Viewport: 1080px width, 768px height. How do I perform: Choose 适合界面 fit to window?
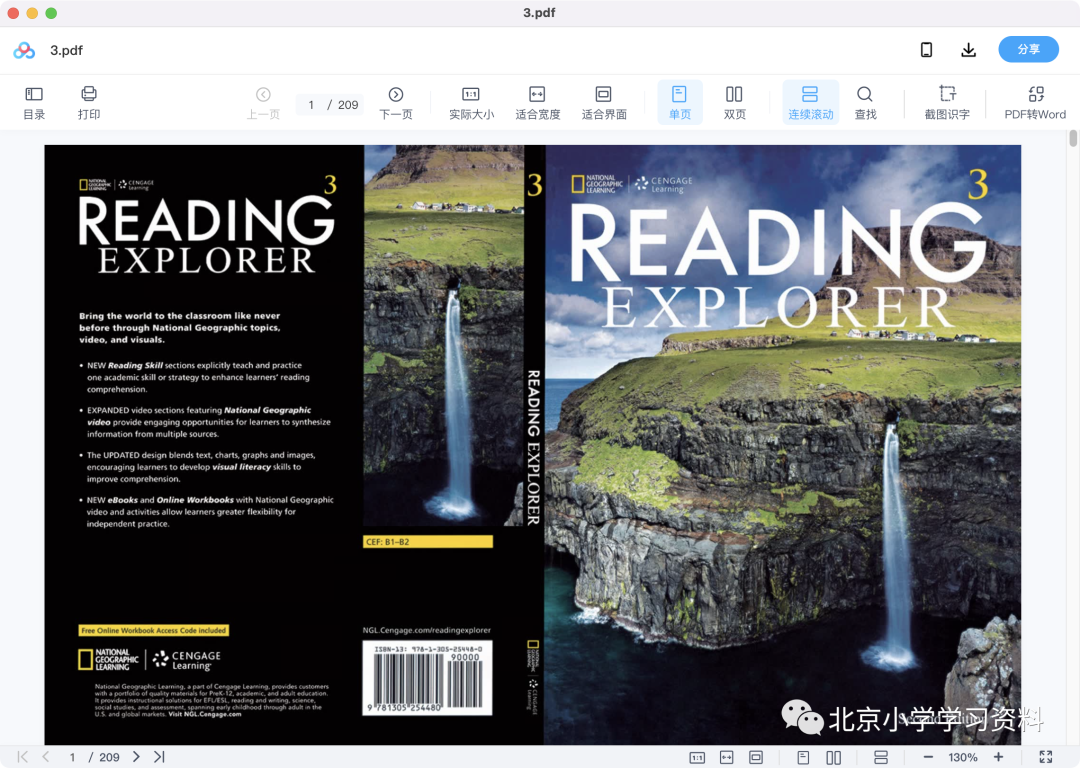(x=604, y=103)
